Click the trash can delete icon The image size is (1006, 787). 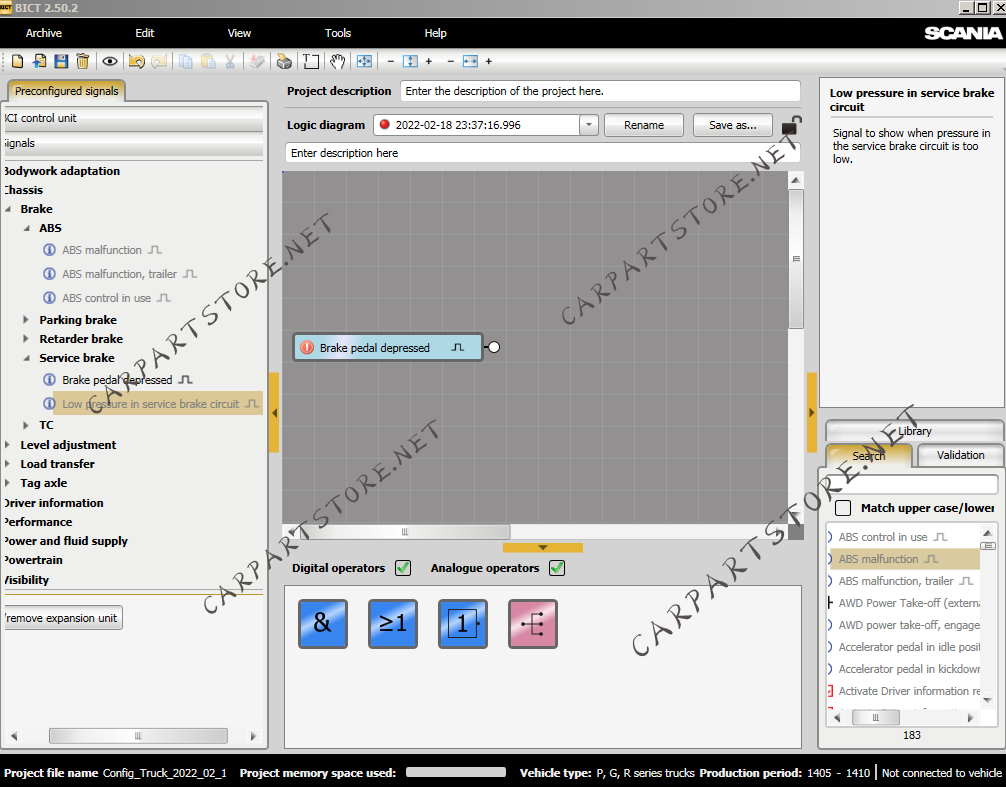(83, 62)
